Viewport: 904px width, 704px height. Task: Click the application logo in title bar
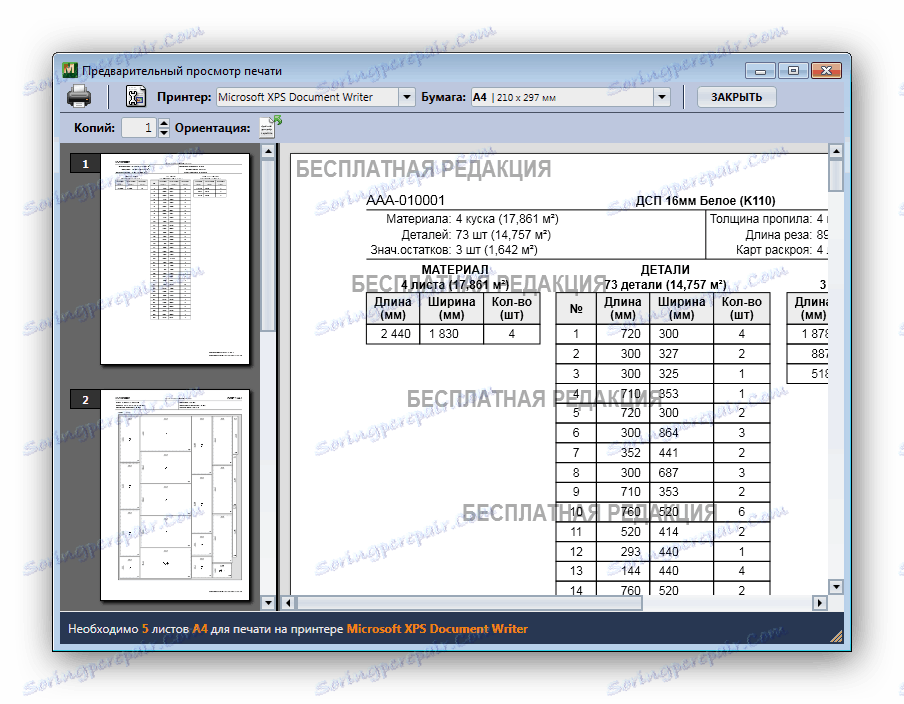[x=70, y=70]
